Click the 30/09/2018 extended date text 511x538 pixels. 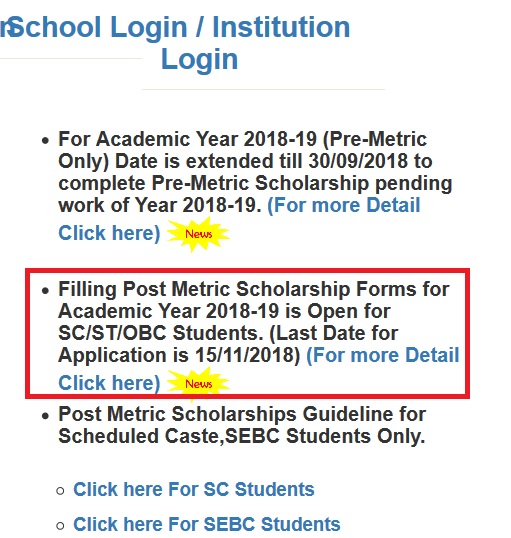[358, 161]
